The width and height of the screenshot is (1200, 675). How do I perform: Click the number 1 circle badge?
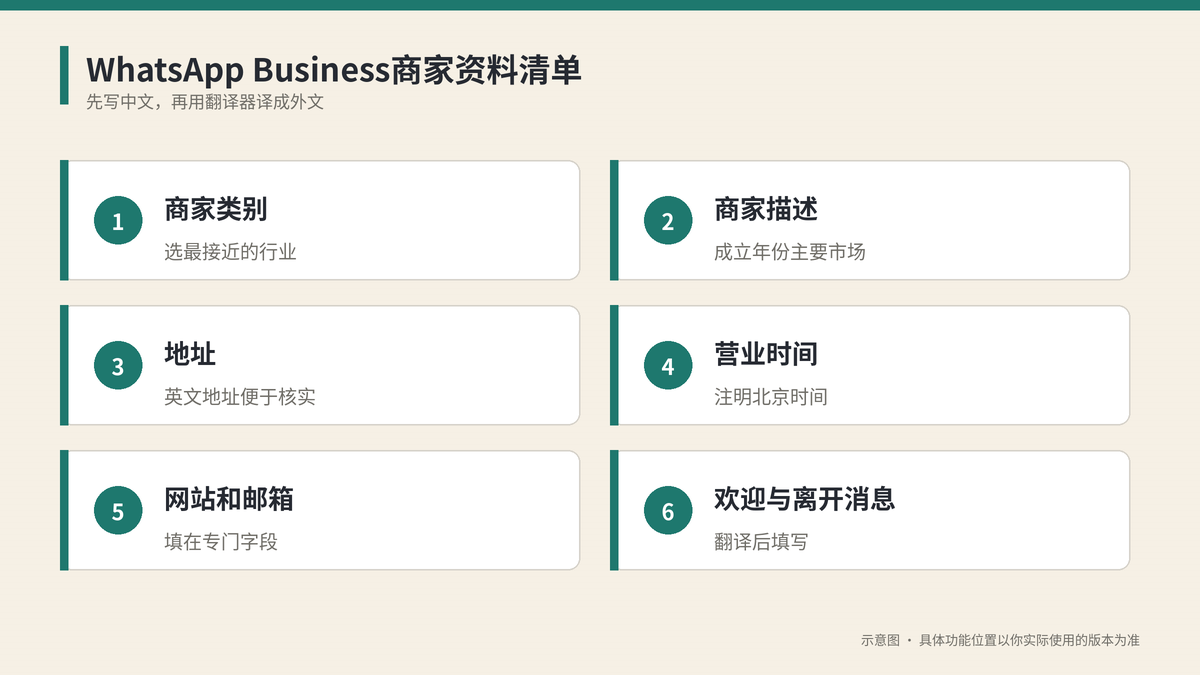[x=118, y=221]
